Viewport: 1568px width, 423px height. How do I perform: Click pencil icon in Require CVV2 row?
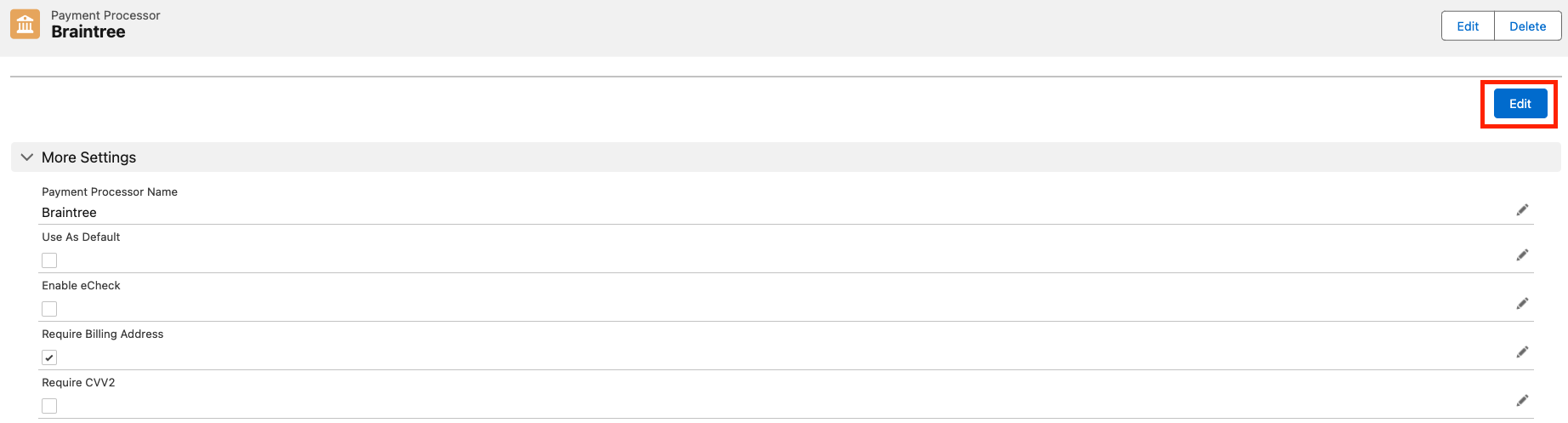[1522, 401]
